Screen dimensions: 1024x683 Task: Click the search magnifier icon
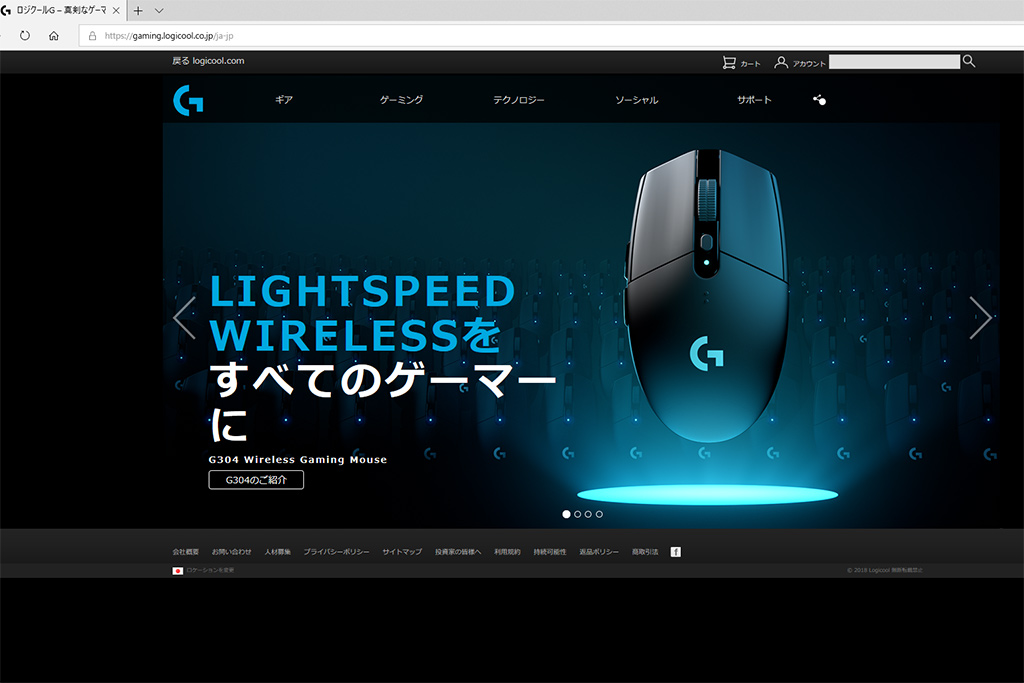point(969,61)
